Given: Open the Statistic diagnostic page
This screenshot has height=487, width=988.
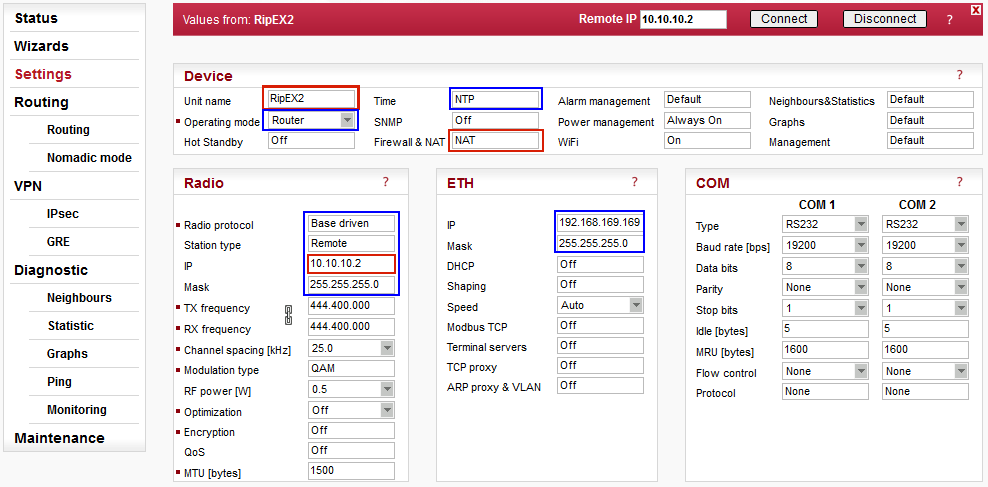Looking at the screenshot, I should (71, 326).
